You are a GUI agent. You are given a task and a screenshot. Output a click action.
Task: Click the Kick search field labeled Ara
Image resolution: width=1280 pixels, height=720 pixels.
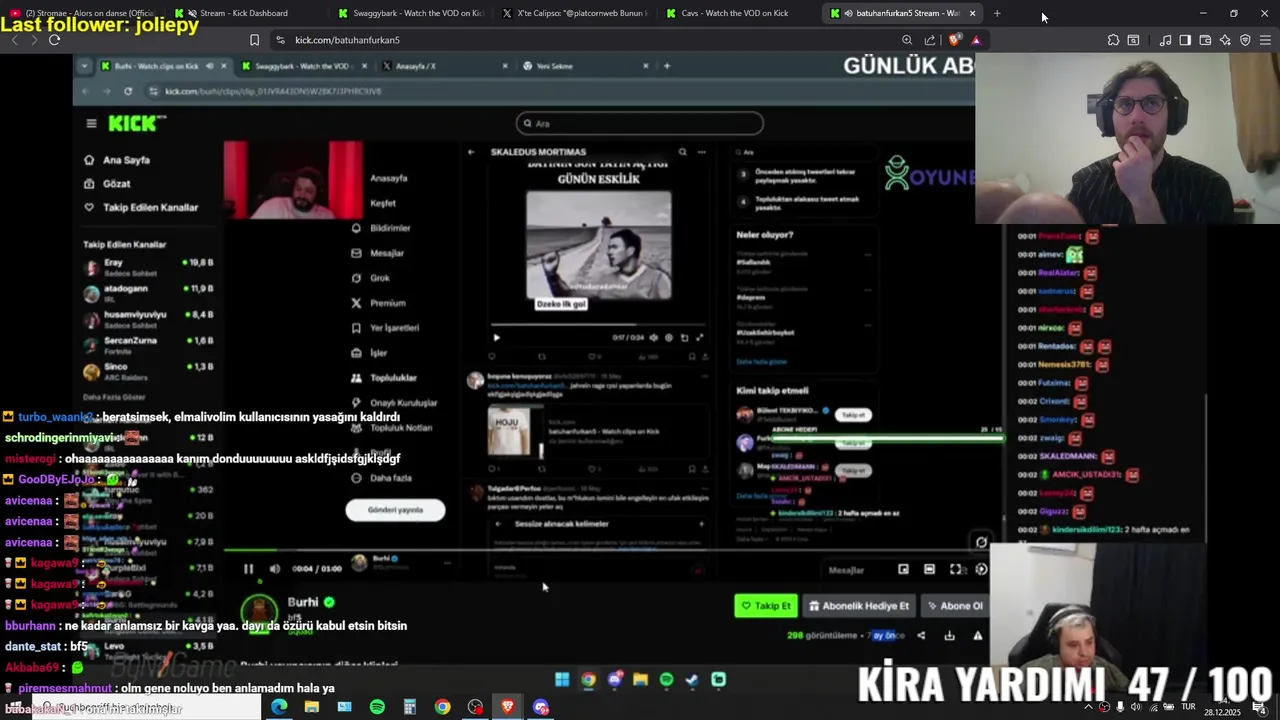pos(639,123)
